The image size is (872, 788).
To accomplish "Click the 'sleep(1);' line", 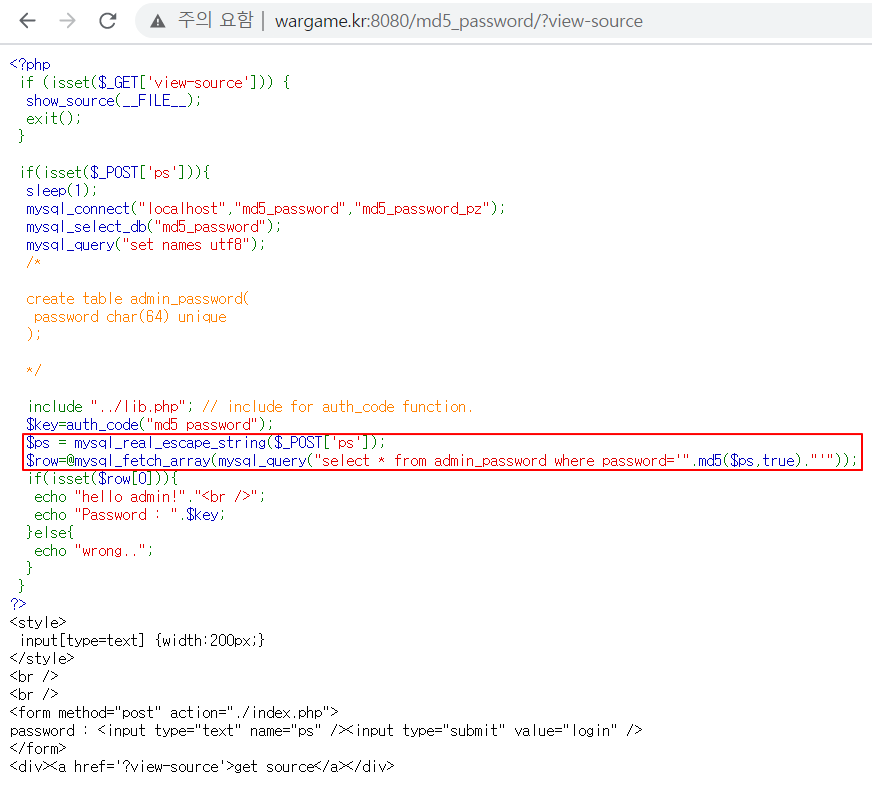I will pyautogui.click(x=61, y=191).
